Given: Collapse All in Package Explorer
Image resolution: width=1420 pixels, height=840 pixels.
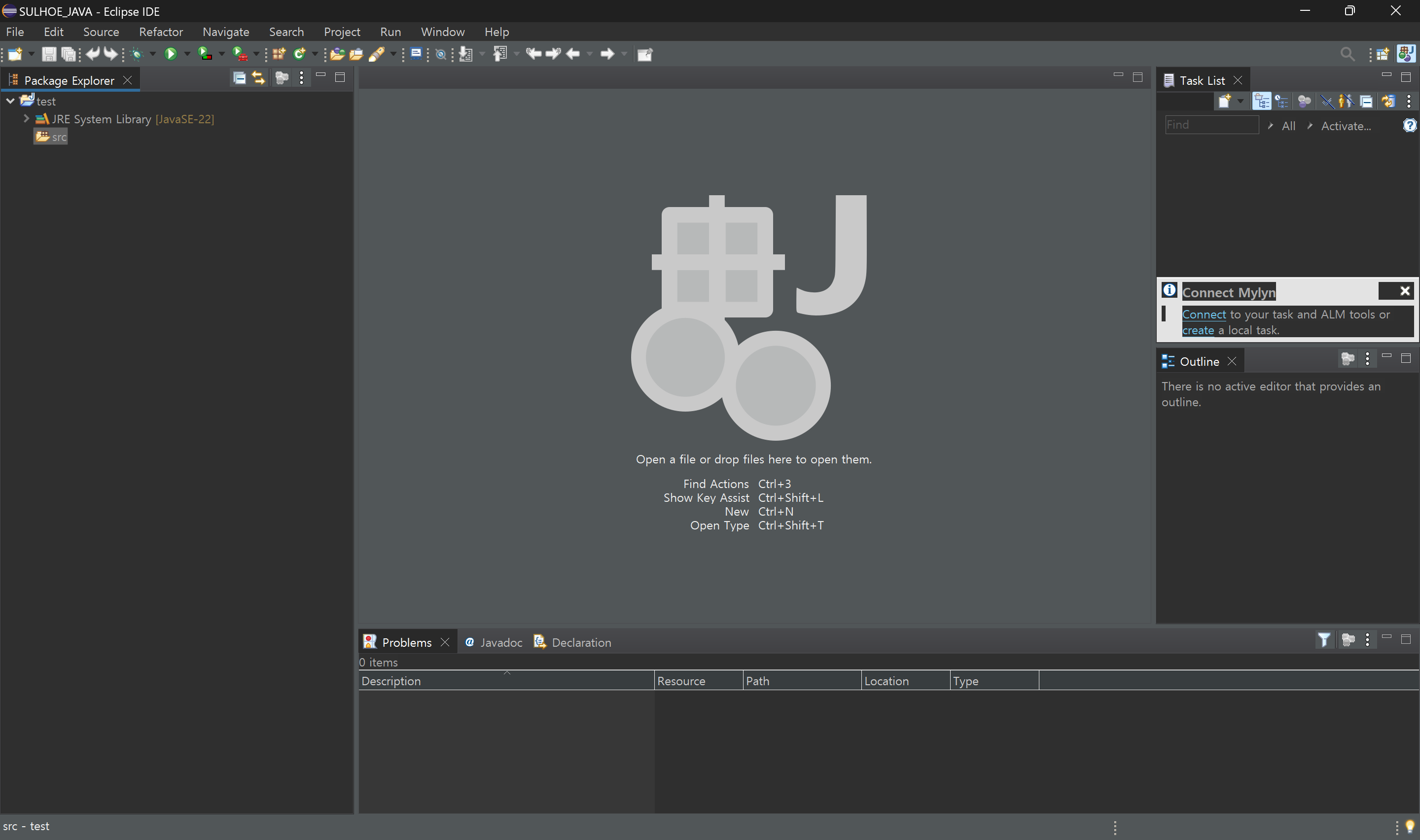Looking at the screenshot, I should pos(240,77).
